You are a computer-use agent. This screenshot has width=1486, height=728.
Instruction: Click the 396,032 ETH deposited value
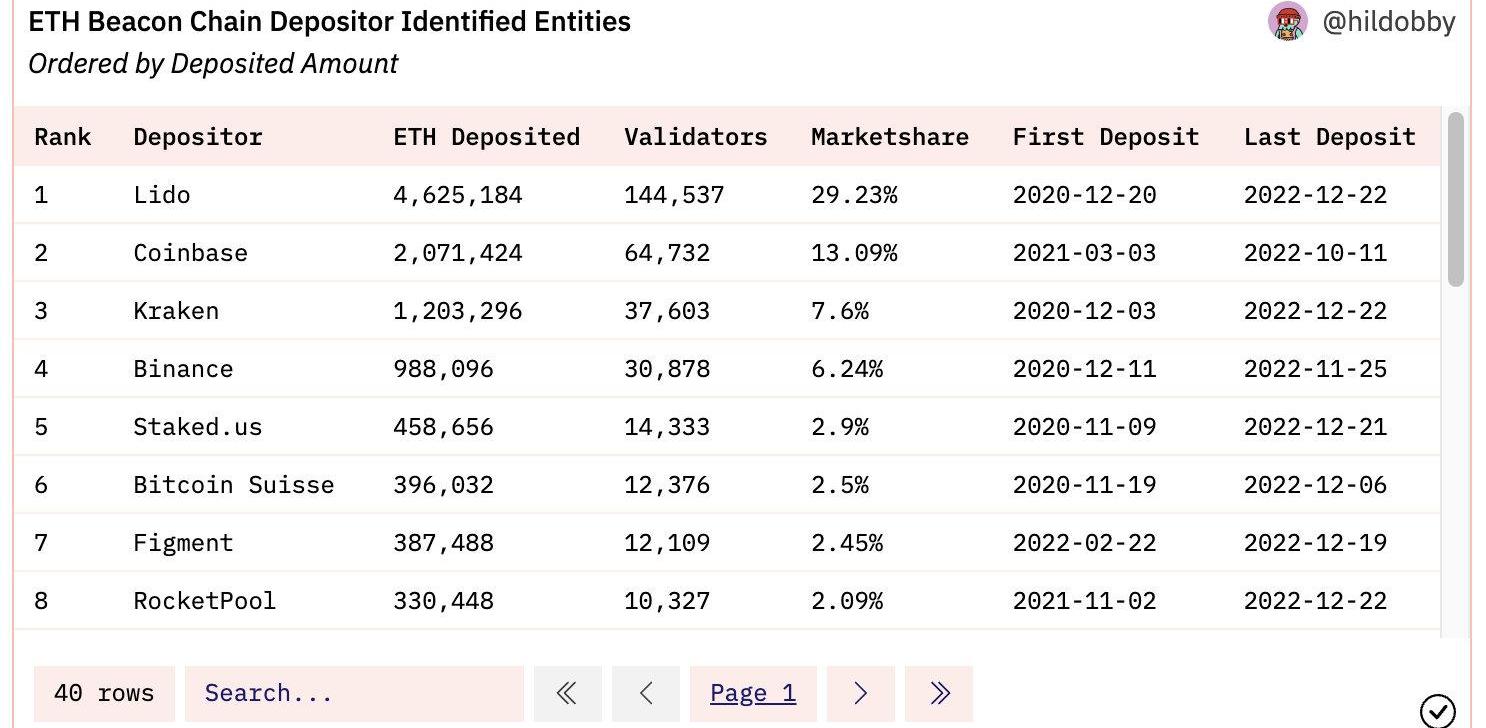444,485
